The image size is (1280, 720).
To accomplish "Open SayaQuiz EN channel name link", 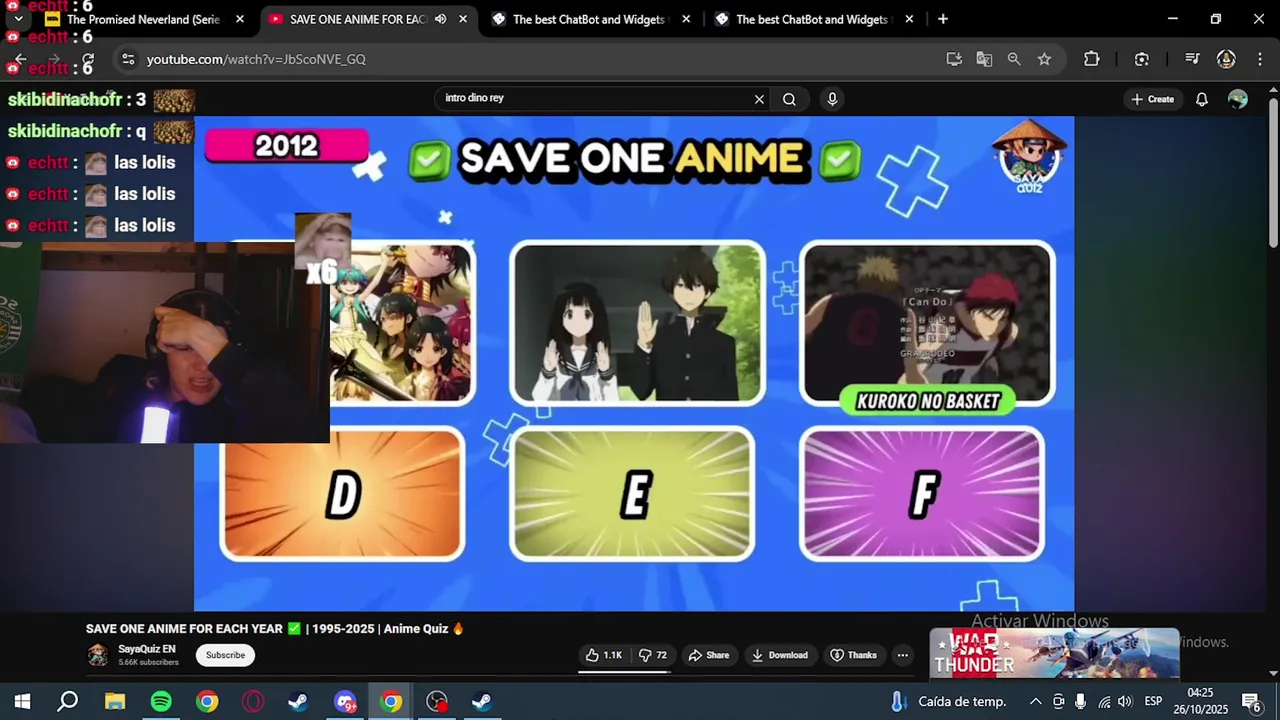I will pos(146,649).
